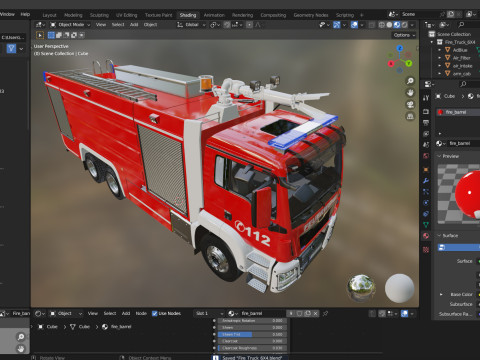Click the Z axis on the navigation gizmo
Viewport: 480px width, 360px height.
click(400, 48)
